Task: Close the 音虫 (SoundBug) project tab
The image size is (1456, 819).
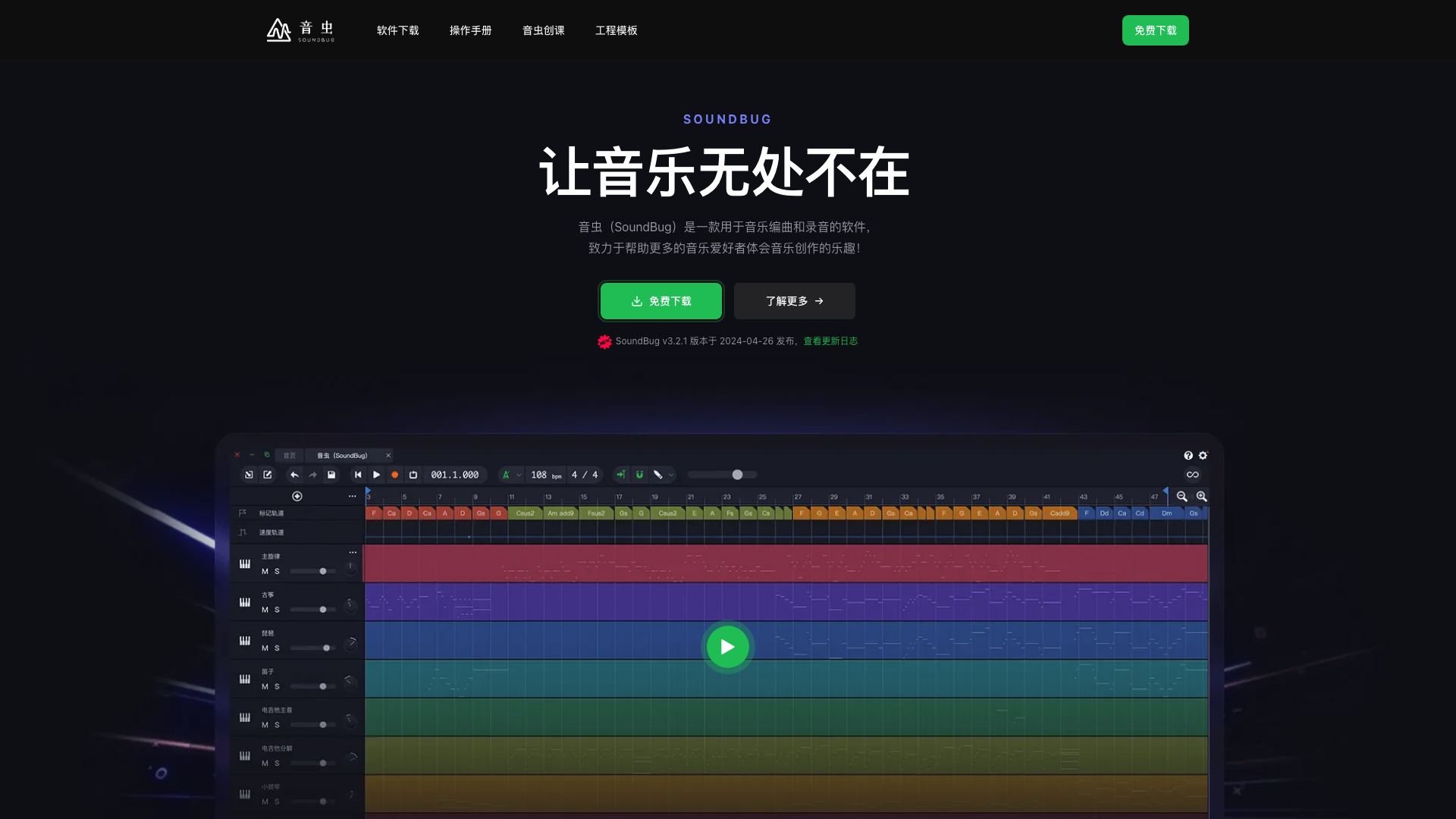Action: 388,456
